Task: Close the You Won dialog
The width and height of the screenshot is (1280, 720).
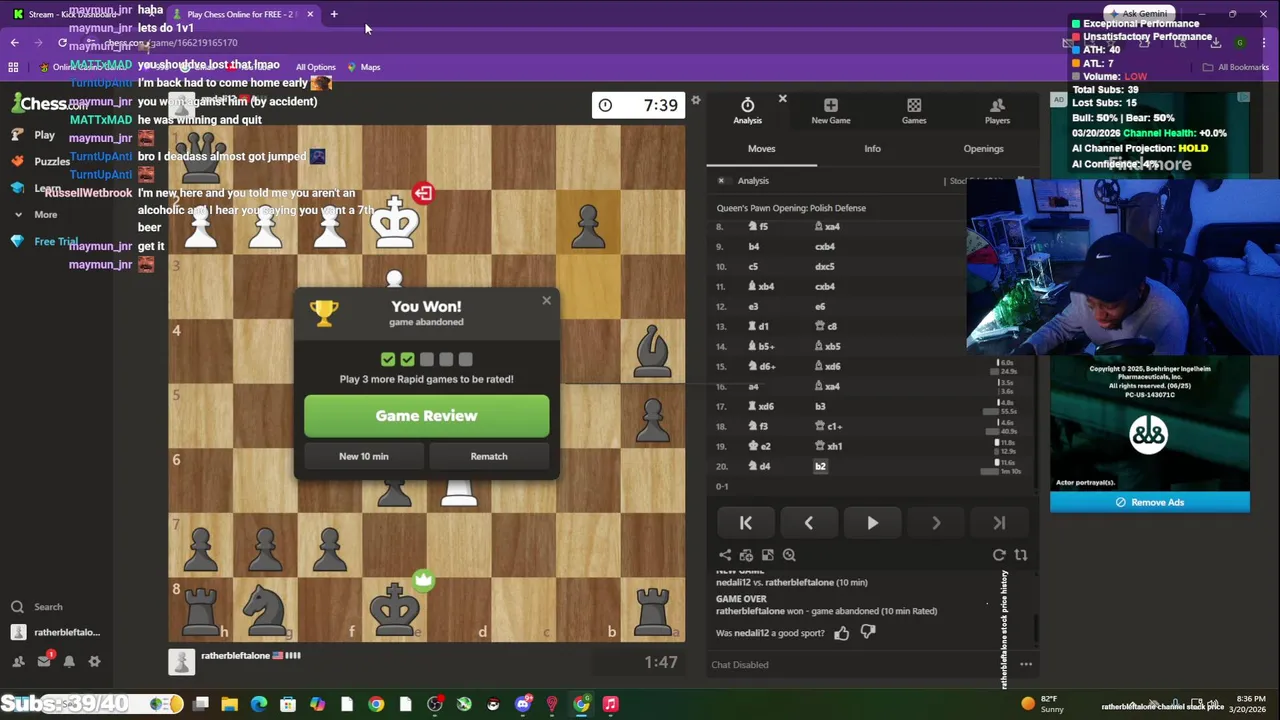Action: point(546,300)
